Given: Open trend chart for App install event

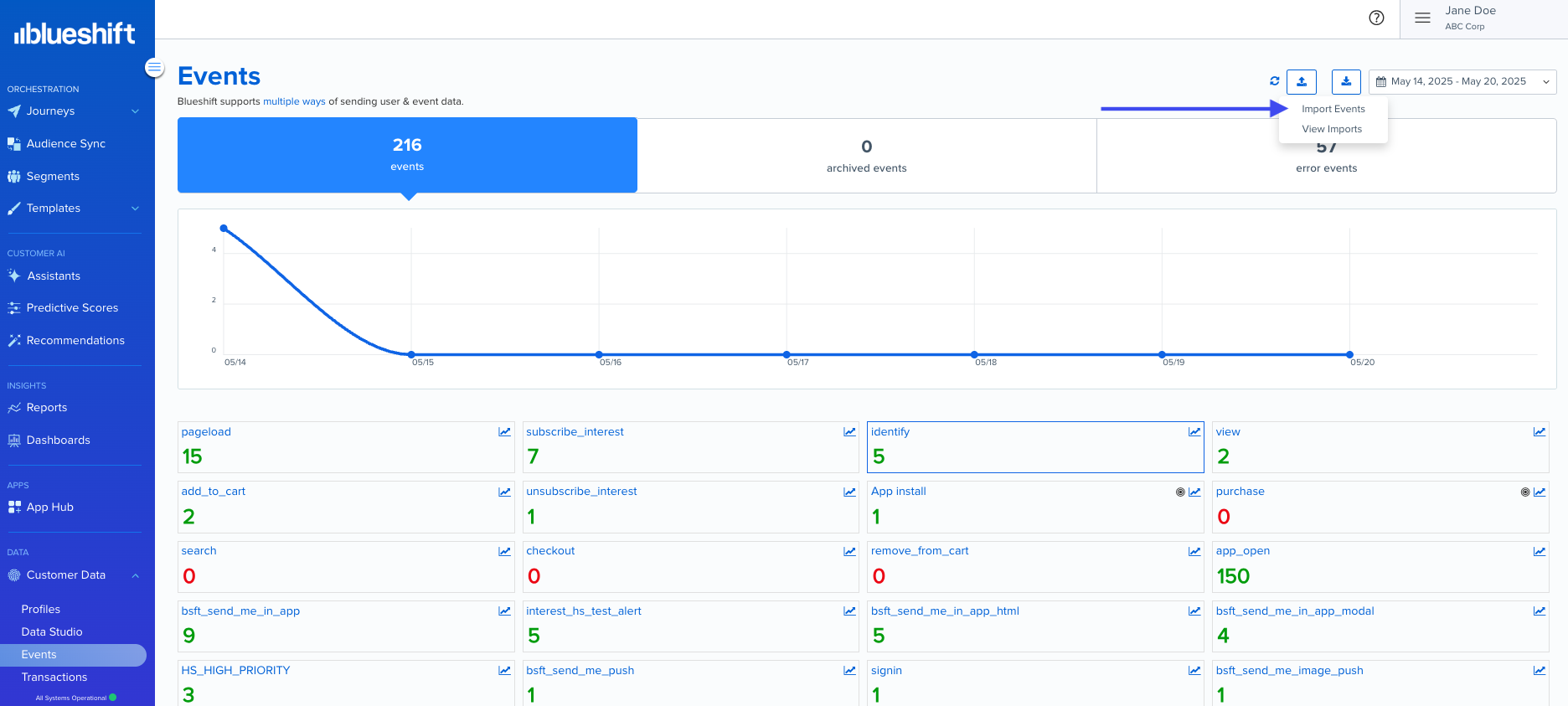Looking at the screenshot, I should point(1194,492).
